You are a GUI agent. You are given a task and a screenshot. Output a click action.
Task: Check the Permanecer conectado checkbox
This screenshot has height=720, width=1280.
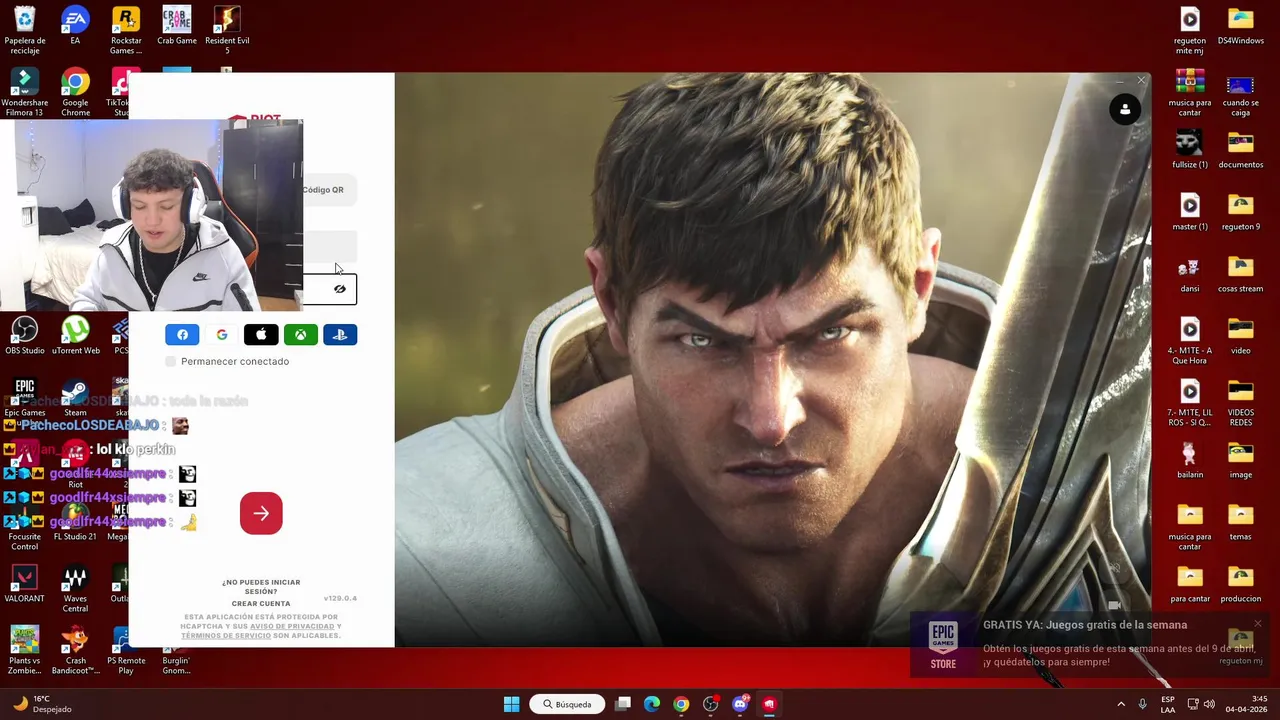[171, 361]
